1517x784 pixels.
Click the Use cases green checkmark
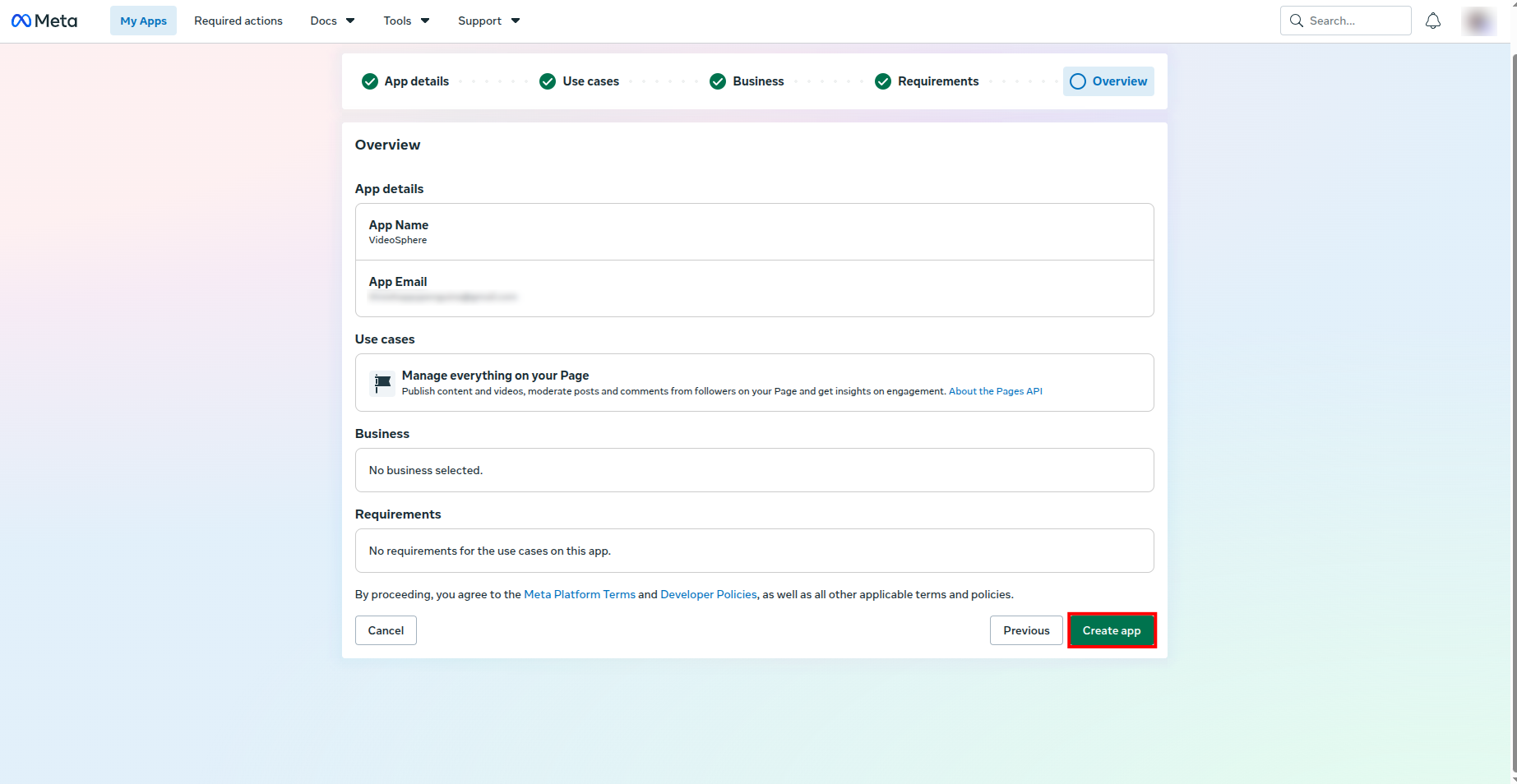coord(548,81)
